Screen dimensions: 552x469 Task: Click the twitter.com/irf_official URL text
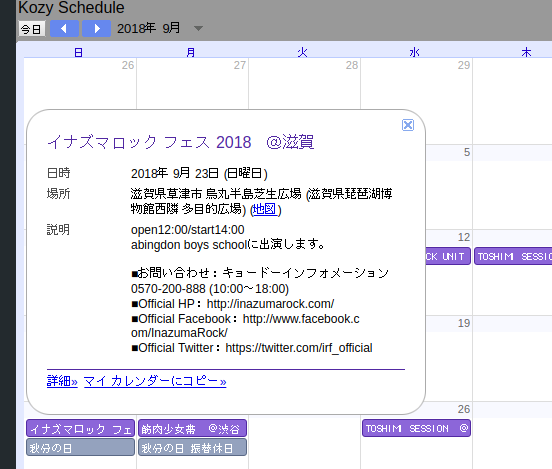(x=299, y=348)
